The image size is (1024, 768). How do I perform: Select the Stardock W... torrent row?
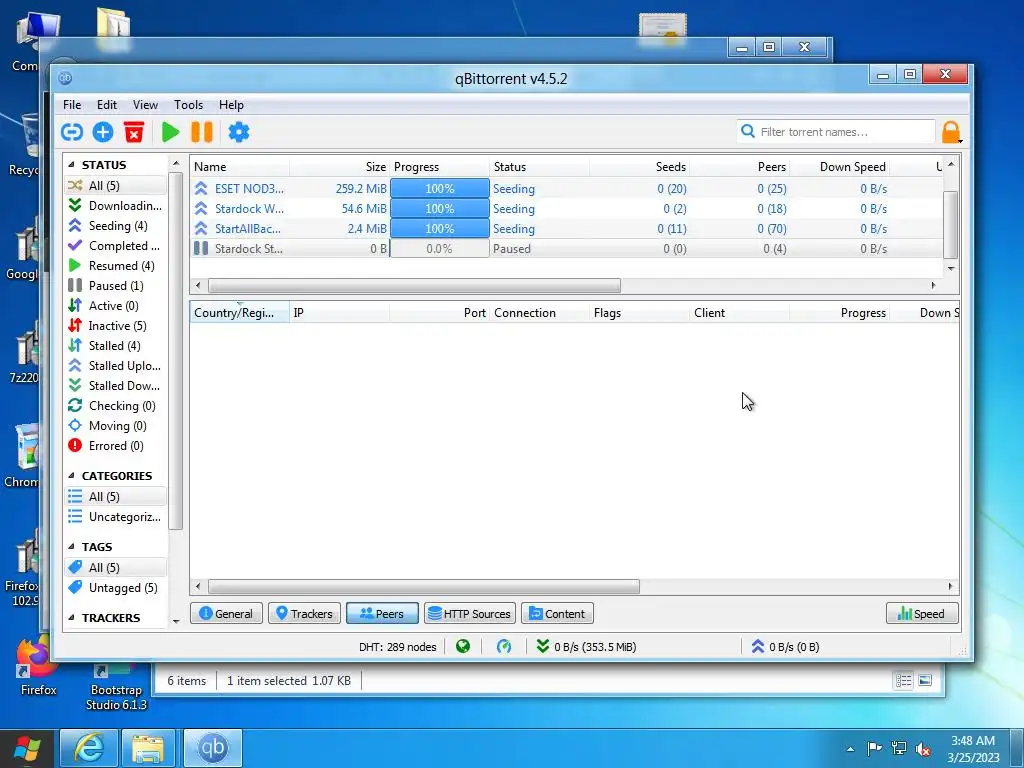click(x=566, y=209)
